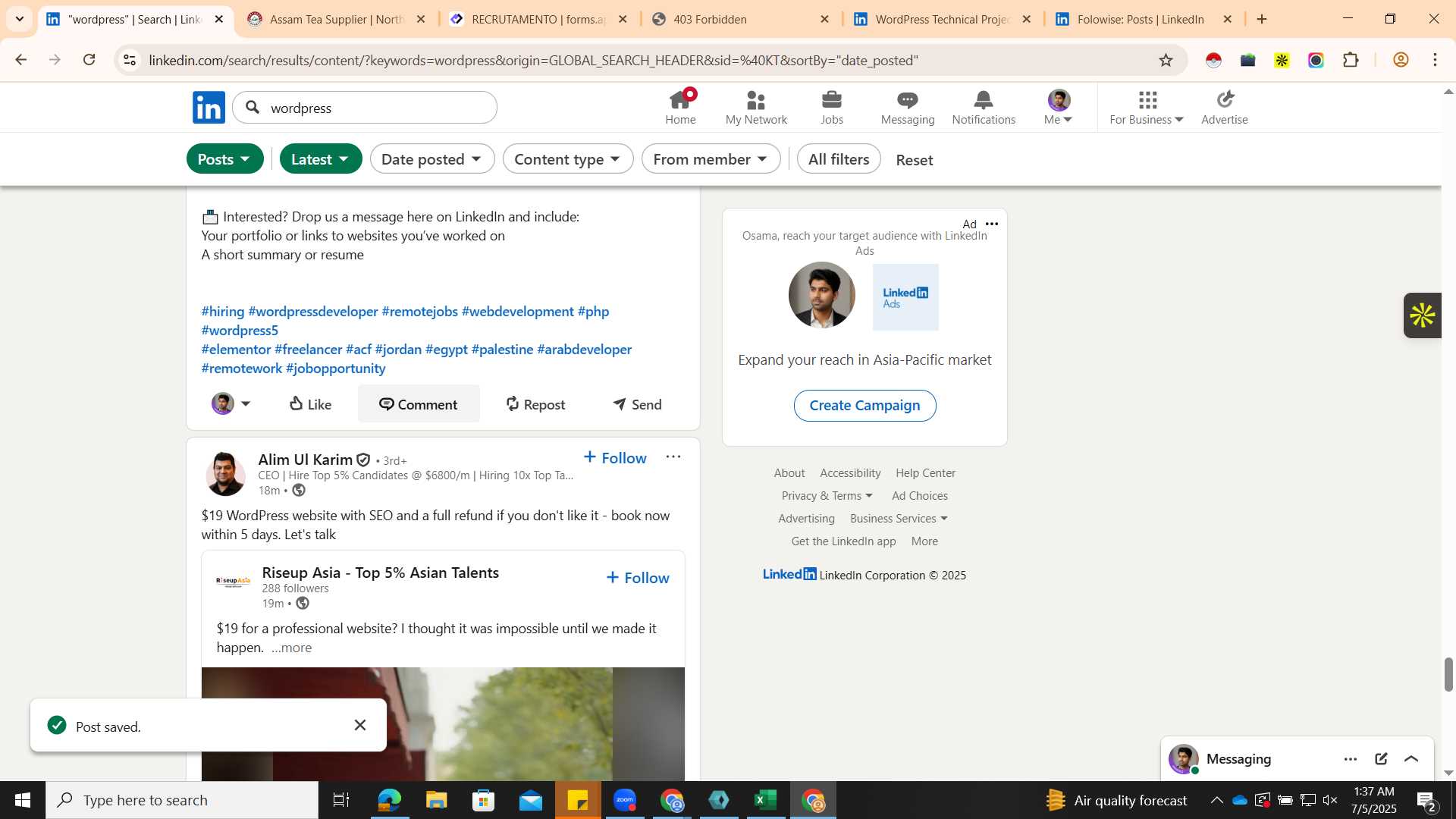The height and width of the screenshot is (819, 1456).
Task: Switch to Folowise Posts tab
Action: point(1144,19)
